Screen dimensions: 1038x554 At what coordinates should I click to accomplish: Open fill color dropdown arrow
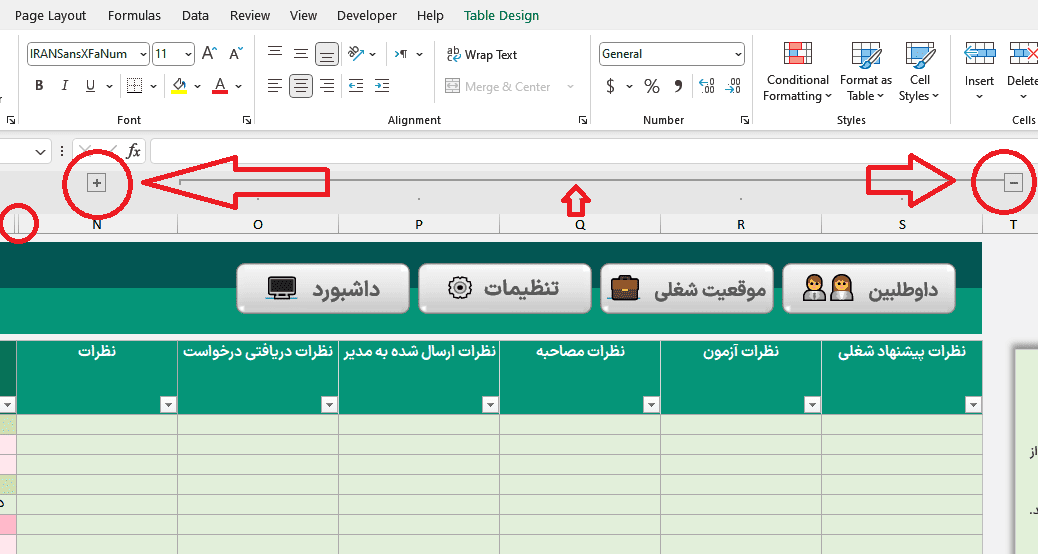point(197,86)
